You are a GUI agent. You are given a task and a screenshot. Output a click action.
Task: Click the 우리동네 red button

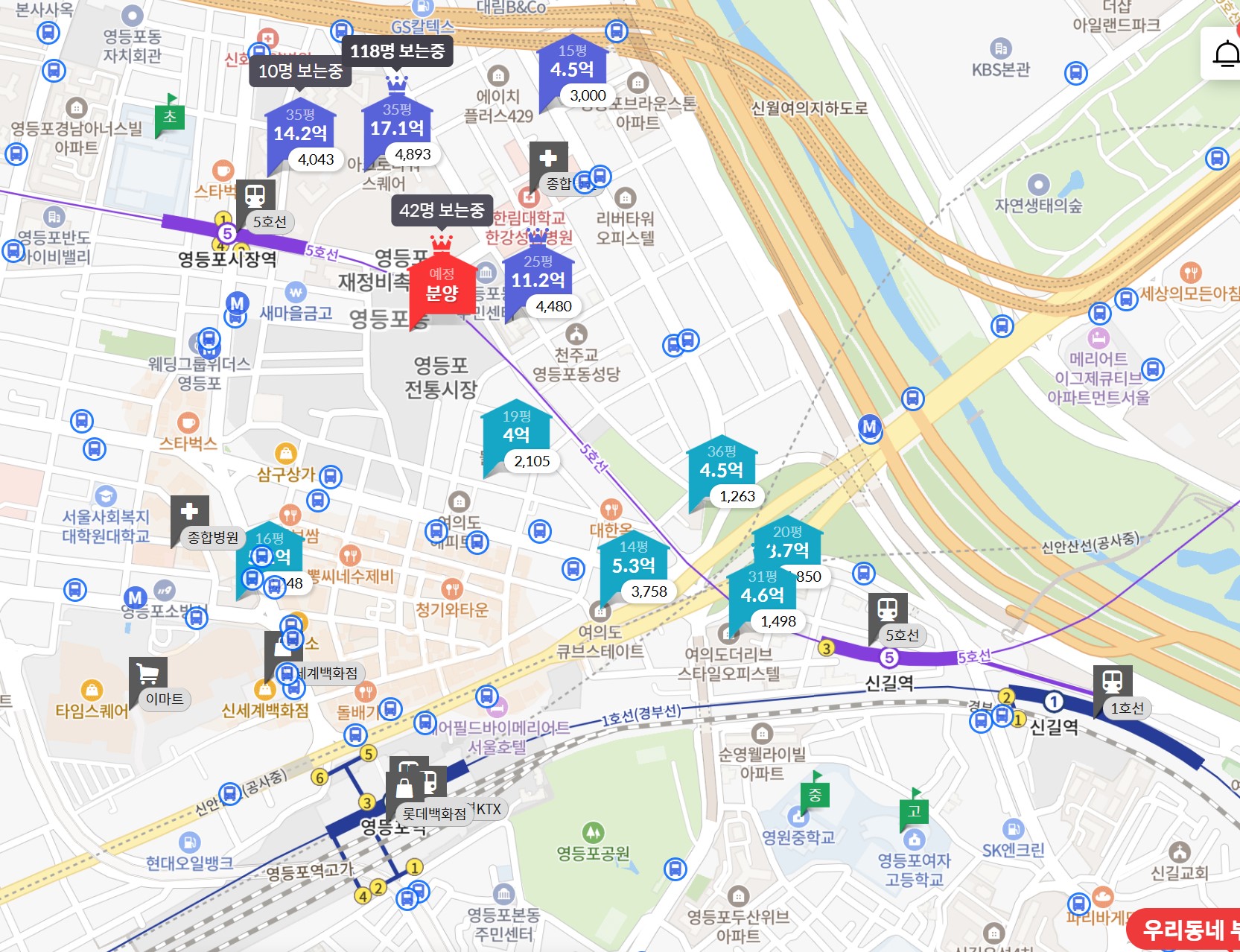(x=1183, y=930)
